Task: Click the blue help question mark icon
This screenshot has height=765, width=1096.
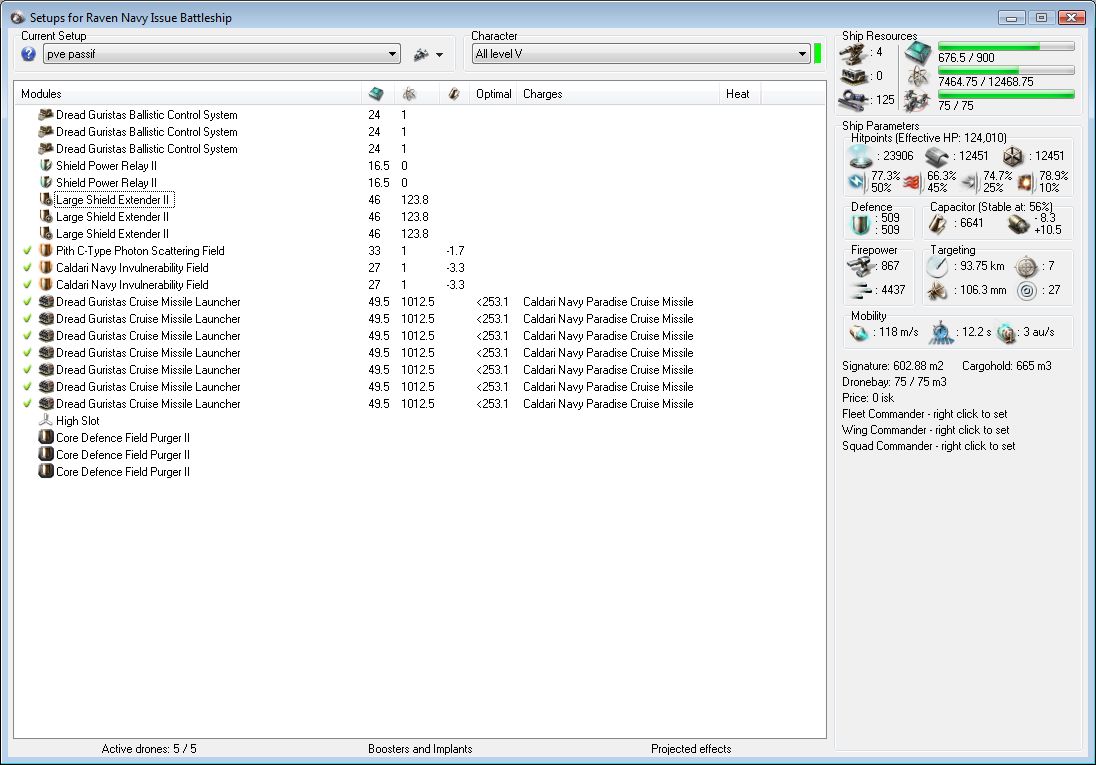Action: tap(28, 54)
